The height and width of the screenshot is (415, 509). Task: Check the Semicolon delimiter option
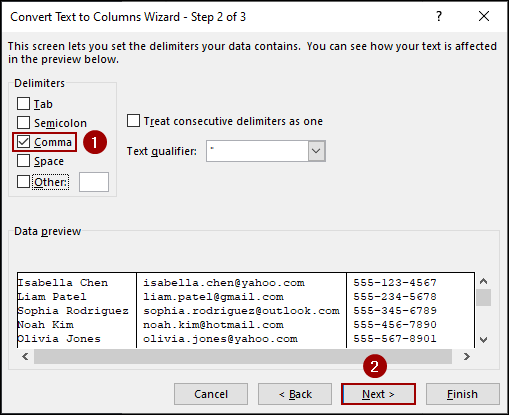(23, 123)
